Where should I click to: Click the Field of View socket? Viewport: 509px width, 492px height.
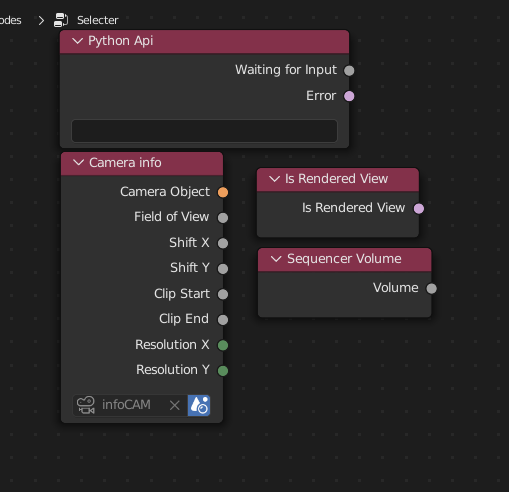223,218
